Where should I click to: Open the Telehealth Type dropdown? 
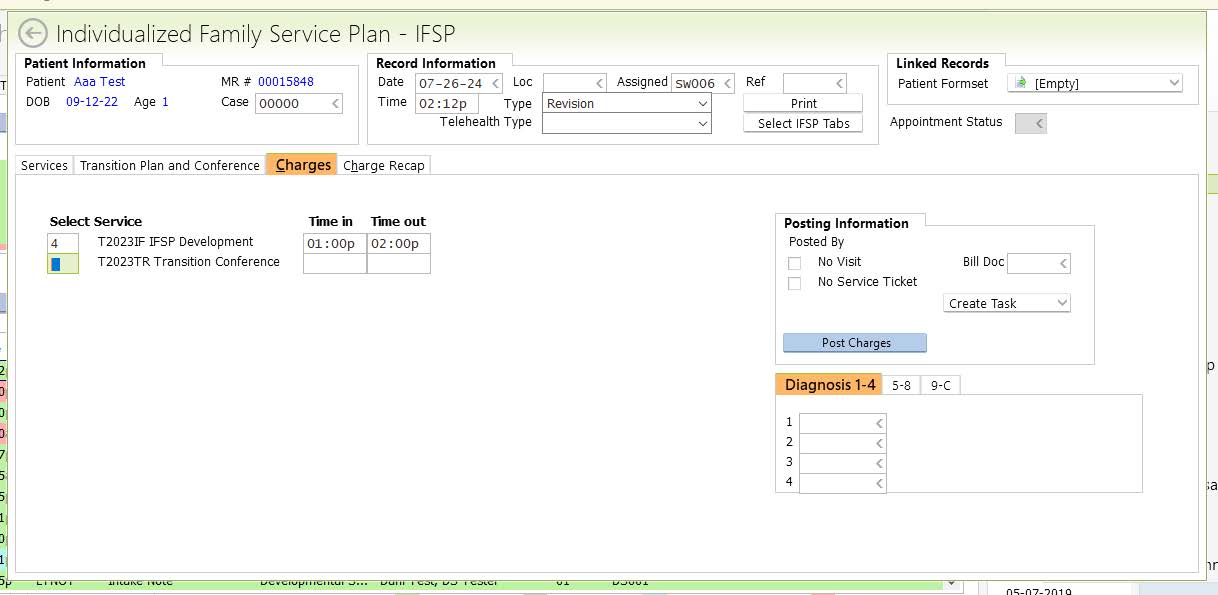702,123
